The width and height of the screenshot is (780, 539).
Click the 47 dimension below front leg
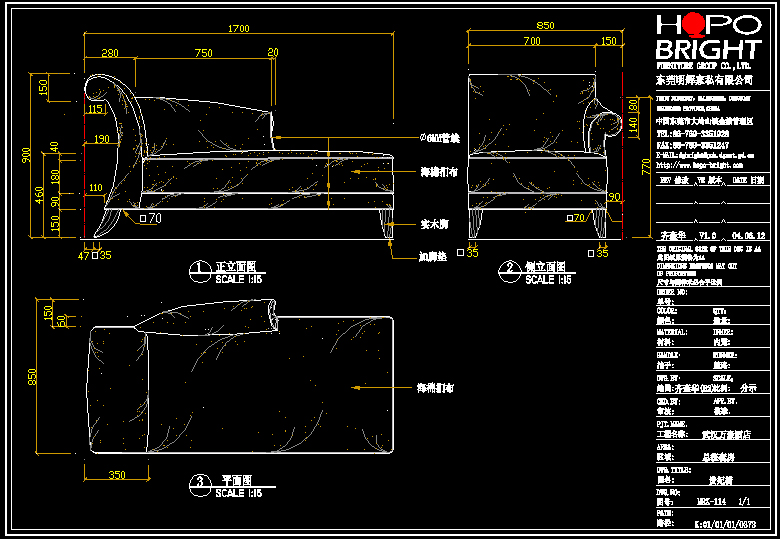84,256
